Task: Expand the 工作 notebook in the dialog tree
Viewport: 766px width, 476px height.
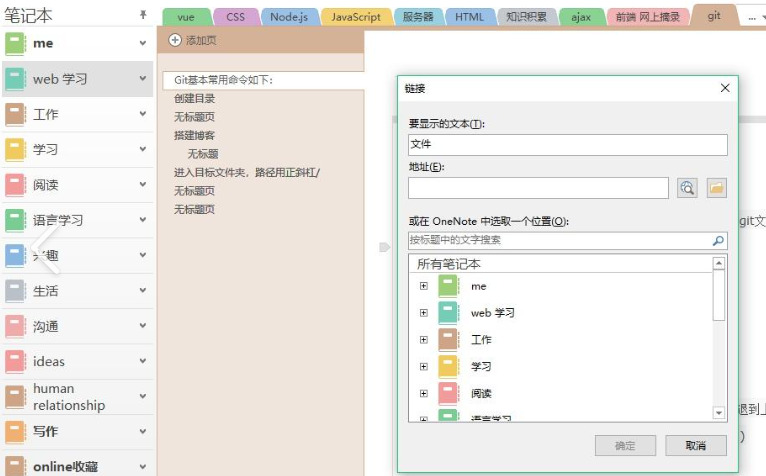Action: (424, 340)
